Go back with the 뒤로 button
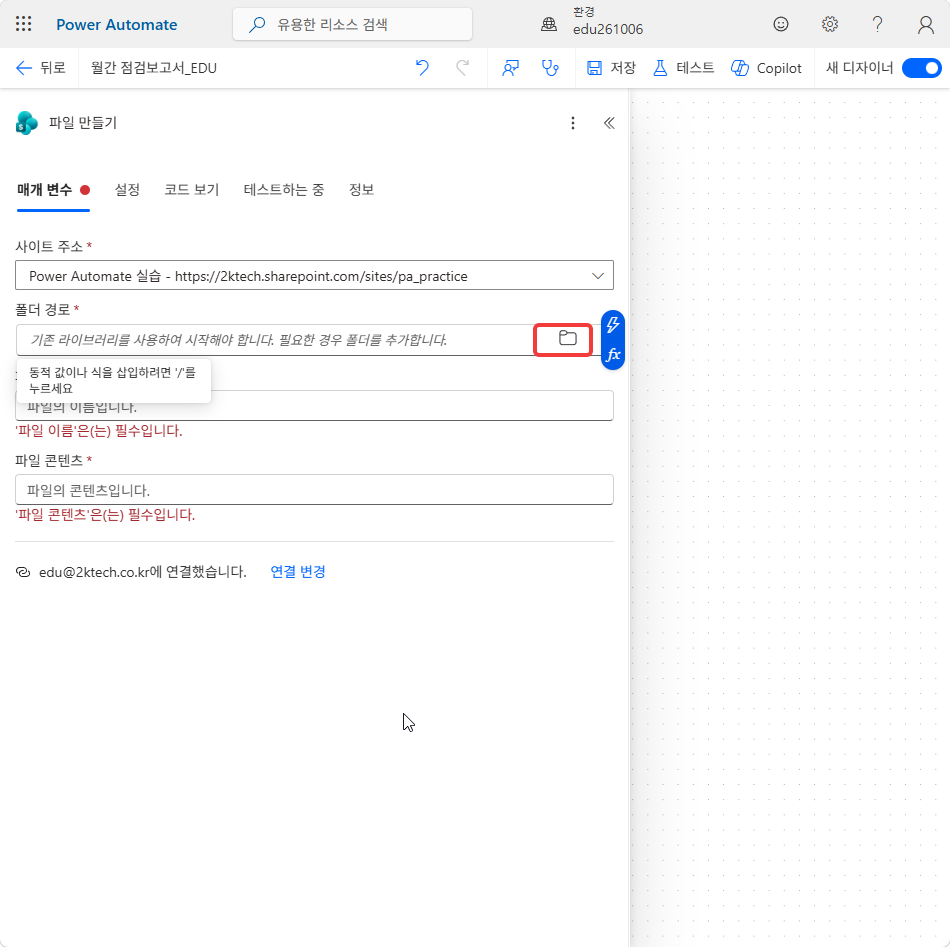 (x=41, y=68)
